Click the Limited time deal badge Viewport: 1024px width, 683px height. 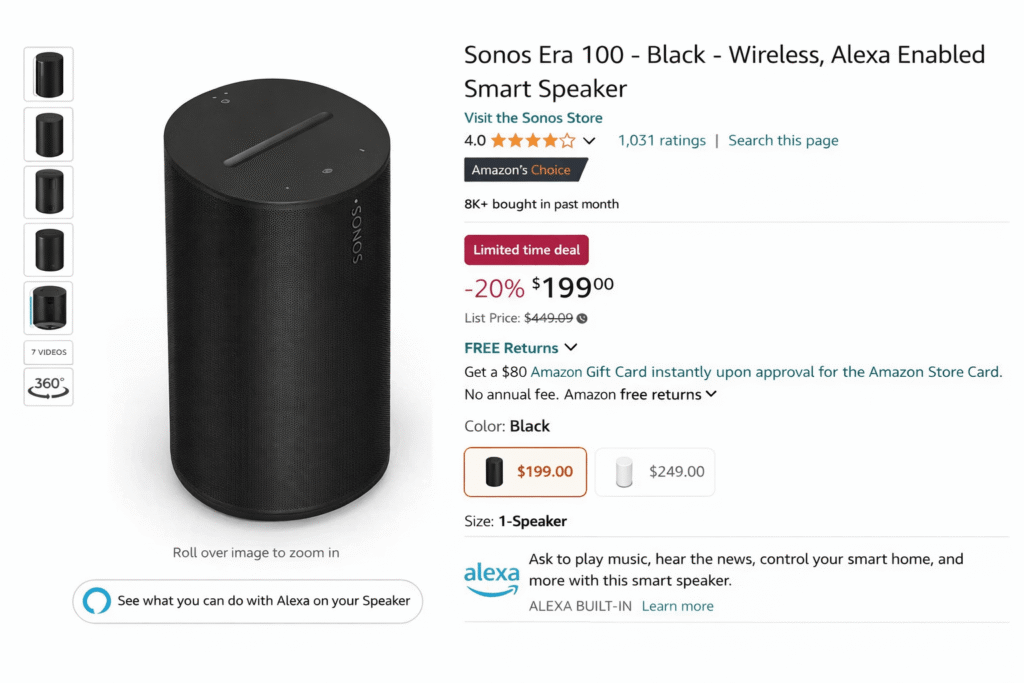[x=526, y=250]
